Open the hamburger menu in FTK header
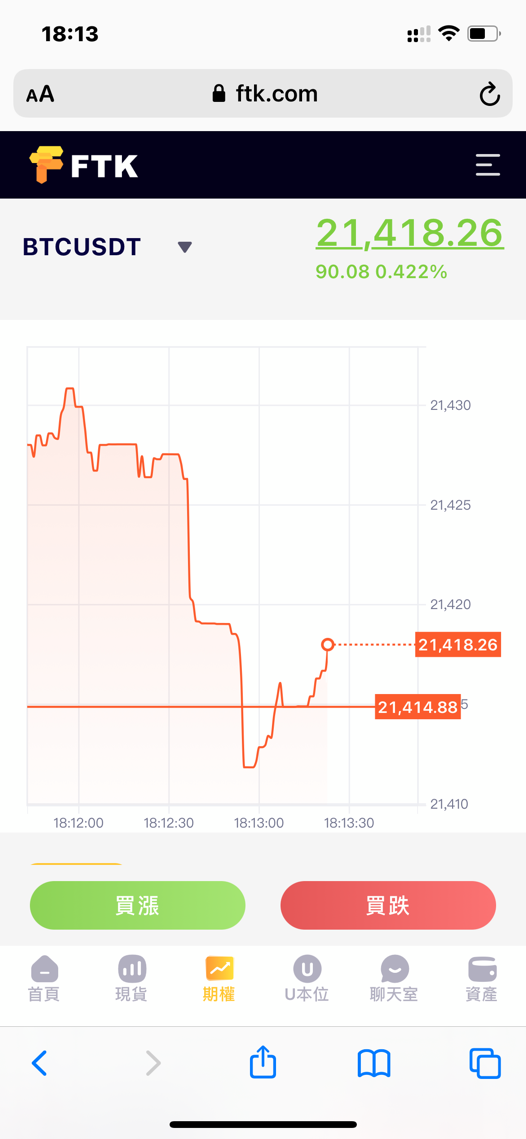This screenshot has height=1139, width=526. 488,165
